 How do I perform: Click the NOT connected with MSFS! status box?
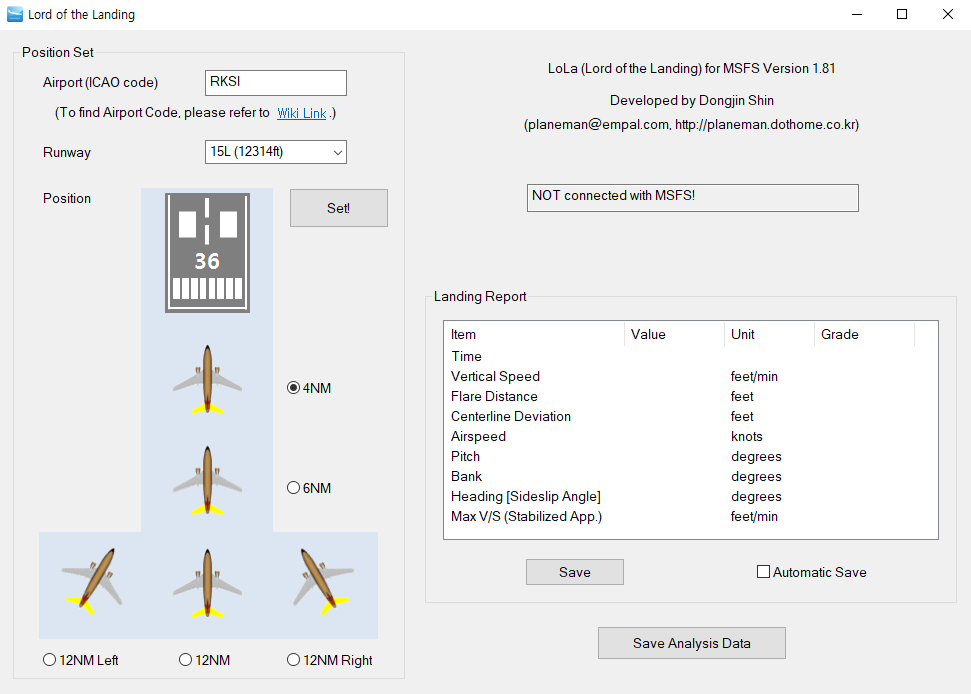coord(692,197)
